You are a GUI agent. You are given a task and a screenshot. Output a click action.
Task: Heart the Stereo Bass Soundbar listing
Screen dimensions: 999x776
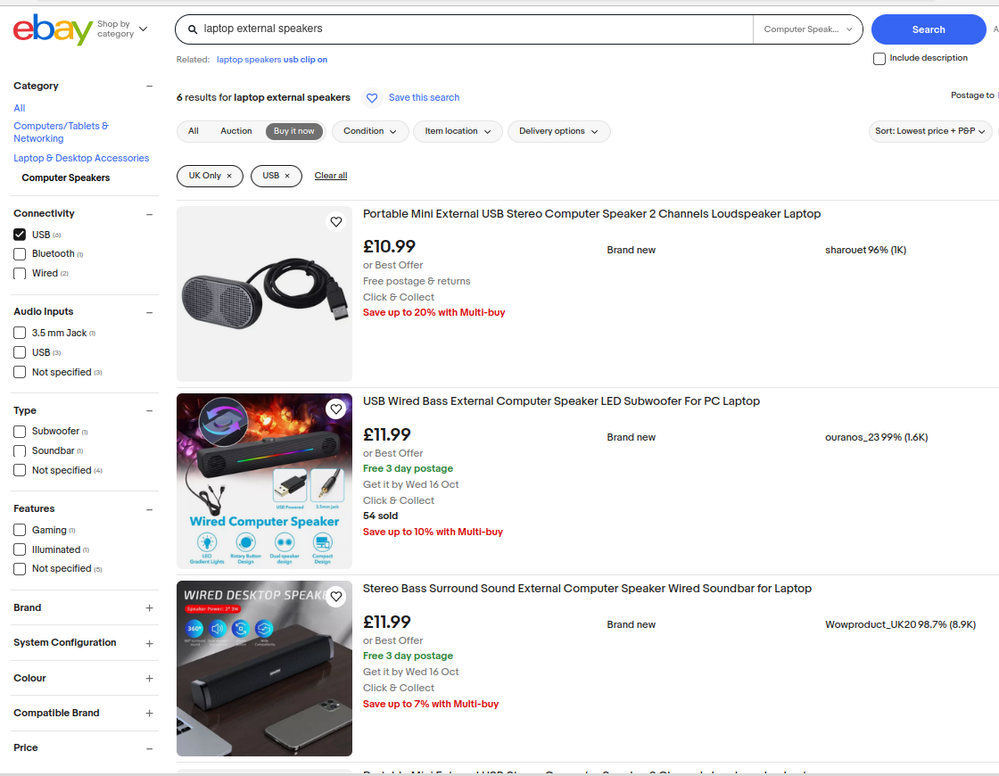tap(336, 596)
